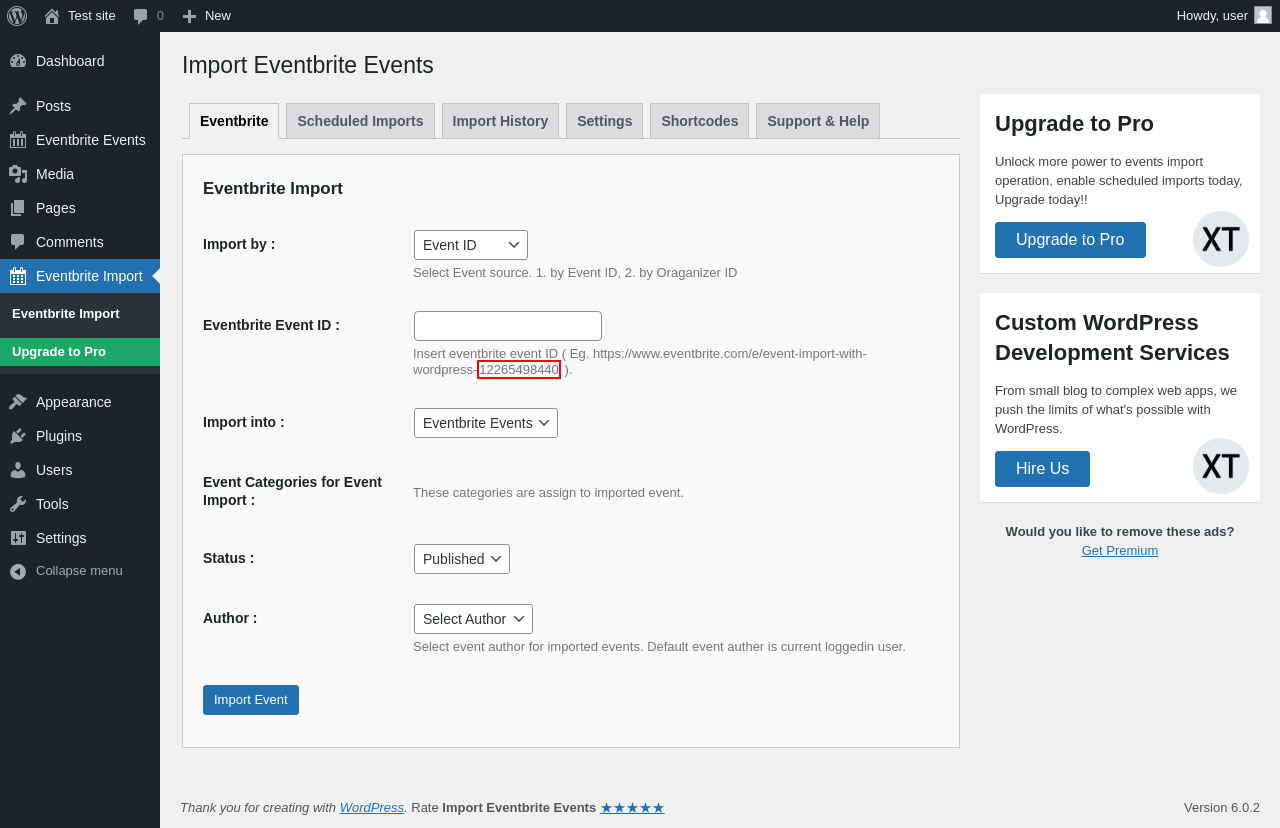Click the WordPress logo icon
1280x828 pixels.
17,16
